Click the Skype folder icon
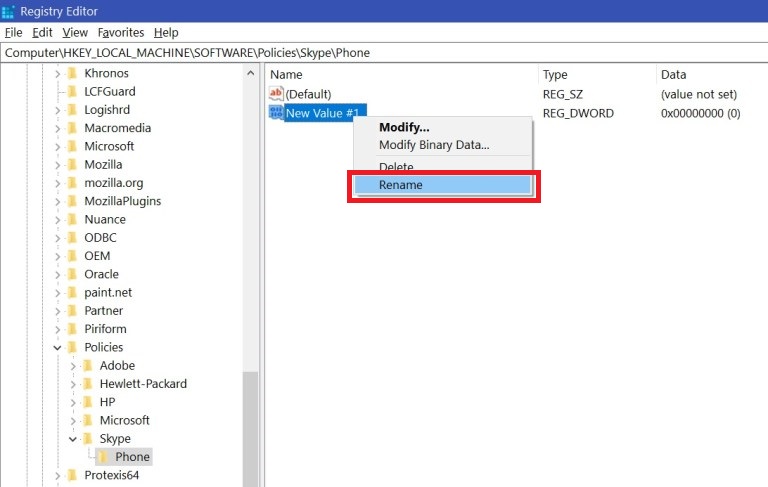The height and width of the screenshot is (487, 768). [88, 439]
